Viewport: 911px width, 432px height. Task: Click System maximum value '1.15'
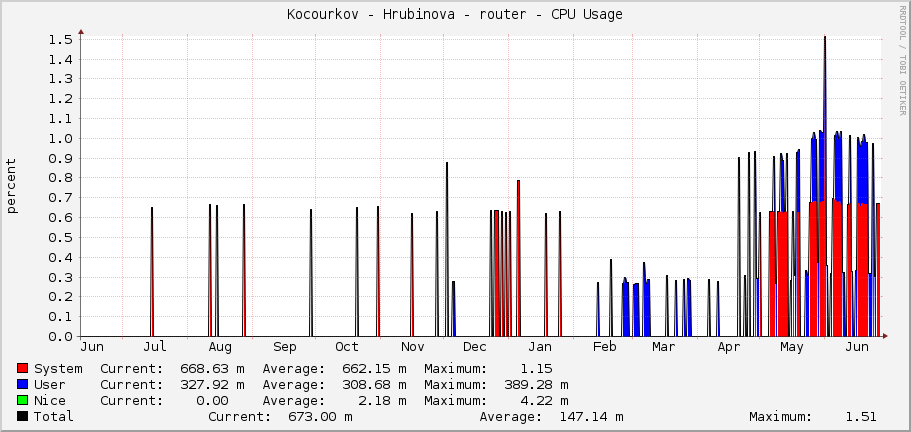coord(536,369)
